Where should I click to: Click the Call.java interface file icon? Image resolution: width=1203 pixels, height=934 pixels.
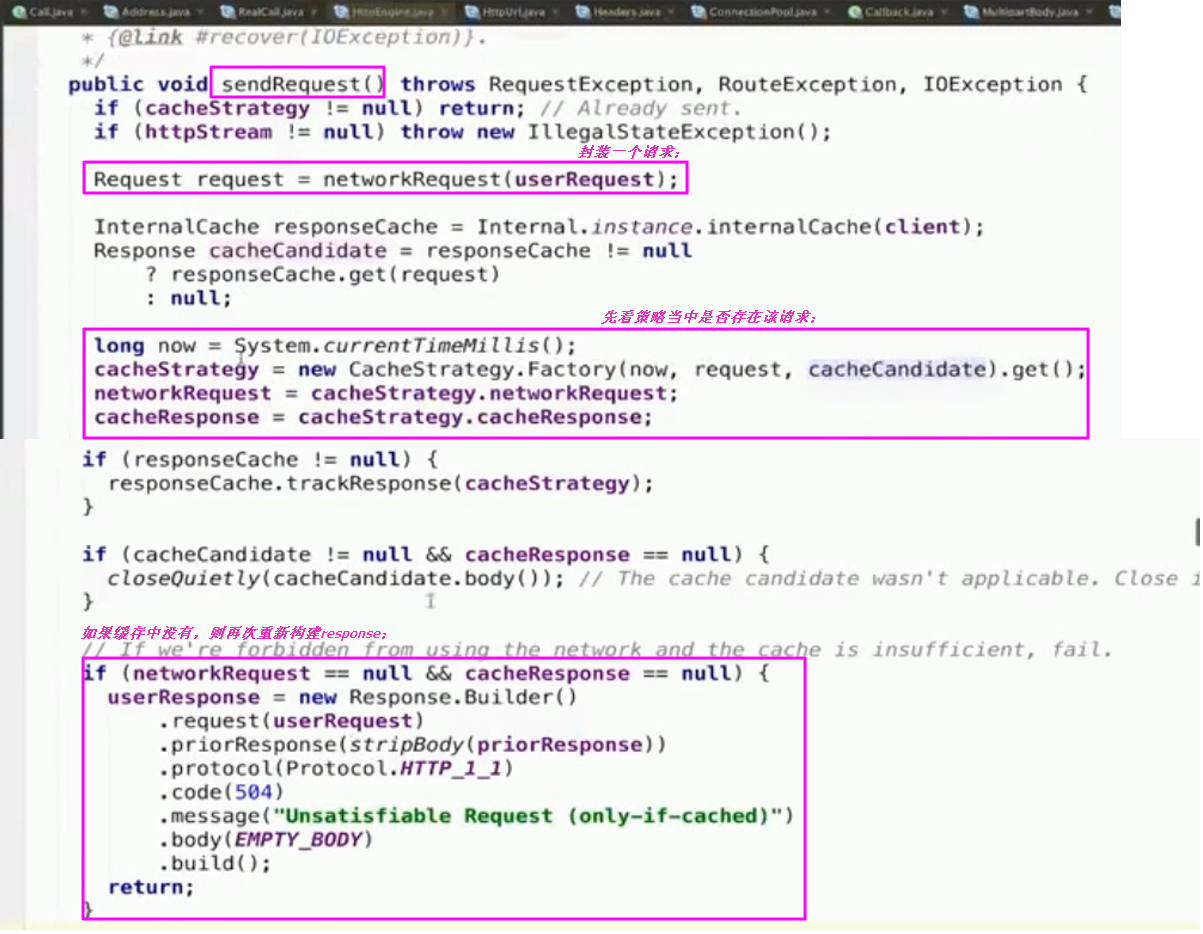click(18, 12)
